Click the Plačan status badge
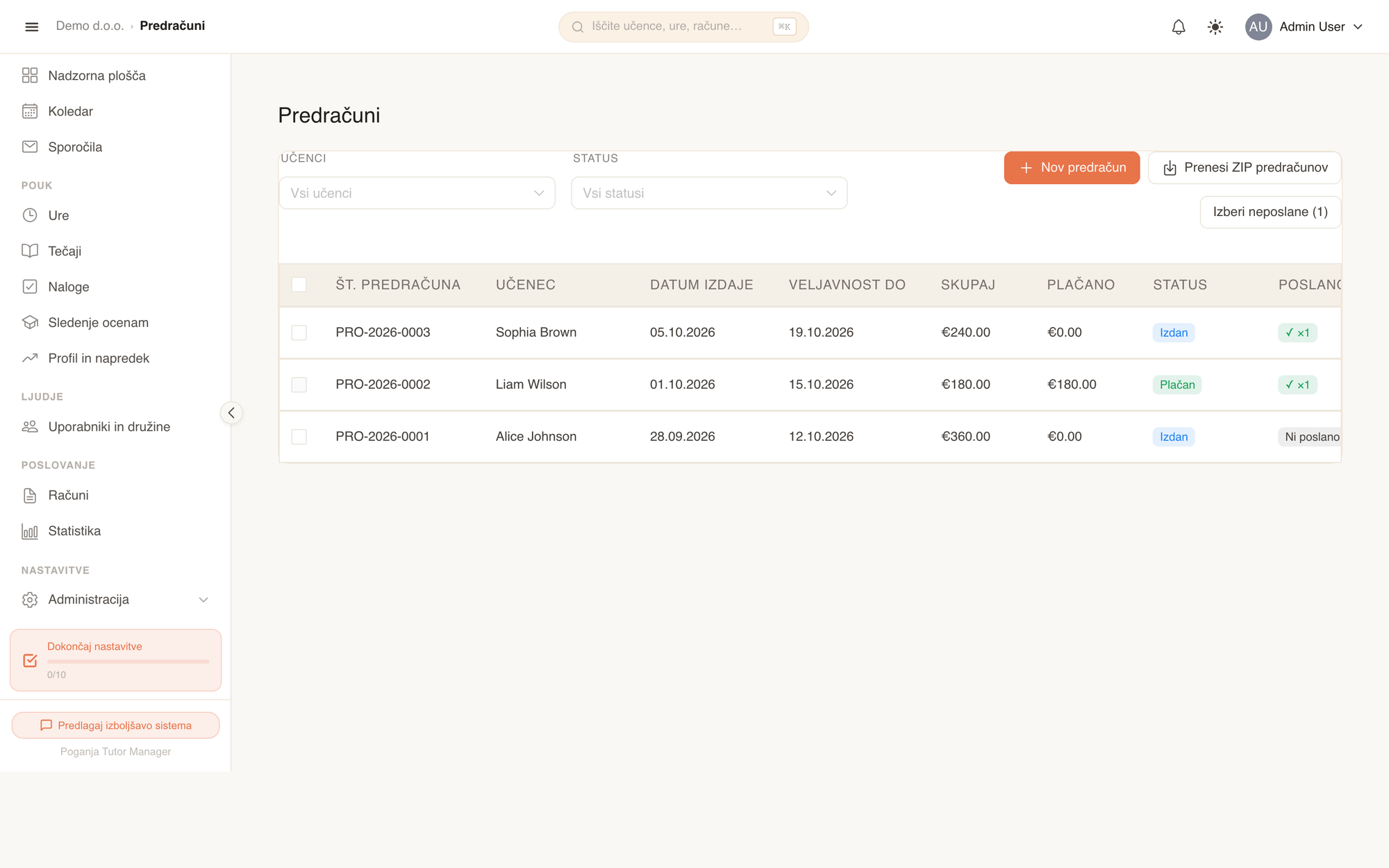 click(1177, 385)
